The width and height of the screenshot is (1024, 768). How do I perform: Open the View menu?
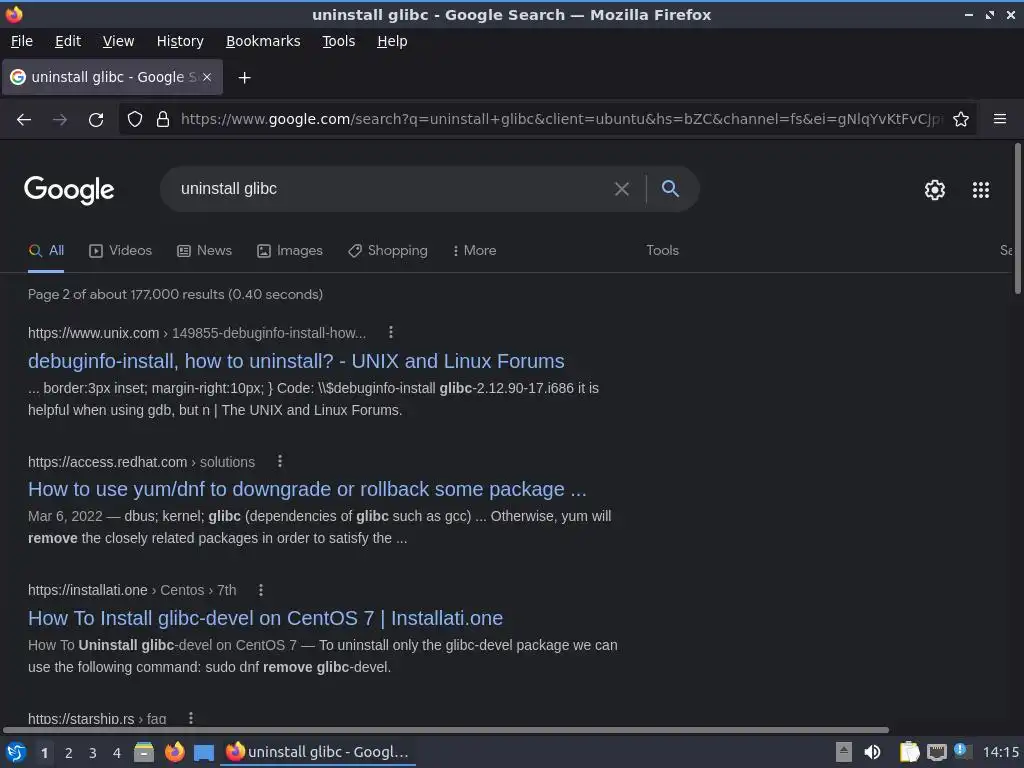(118, 41)
